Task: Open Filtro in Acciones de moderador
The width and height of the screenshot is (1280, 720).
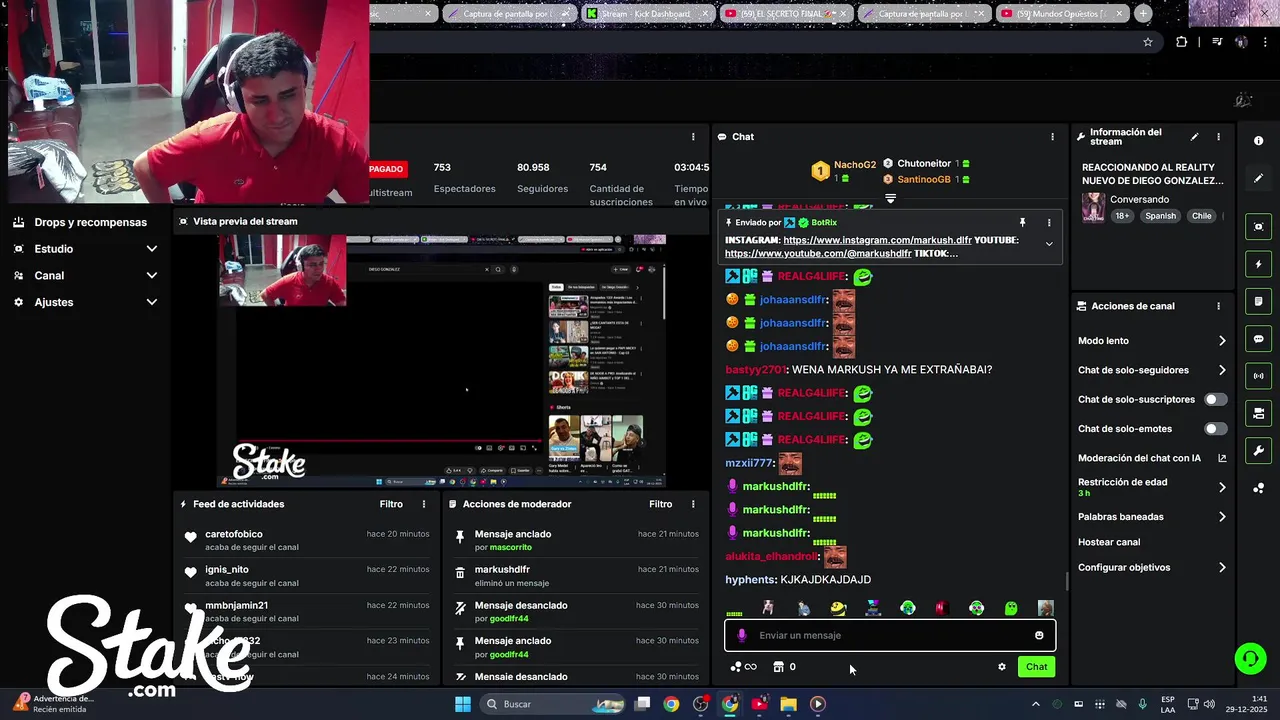Action: (660, 504)
